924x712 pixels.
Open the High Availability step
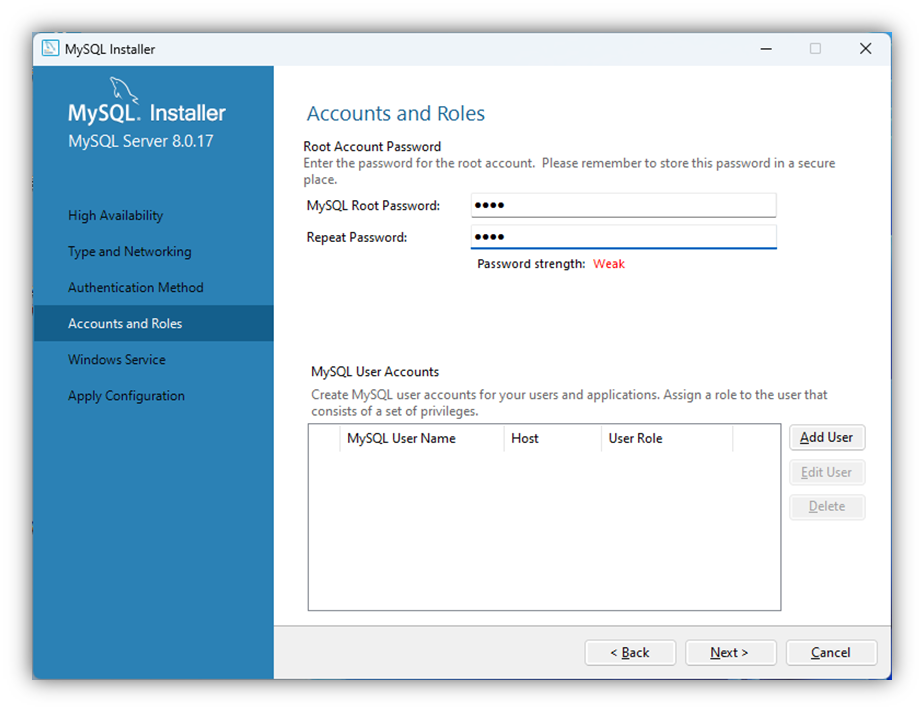[116, 216]
